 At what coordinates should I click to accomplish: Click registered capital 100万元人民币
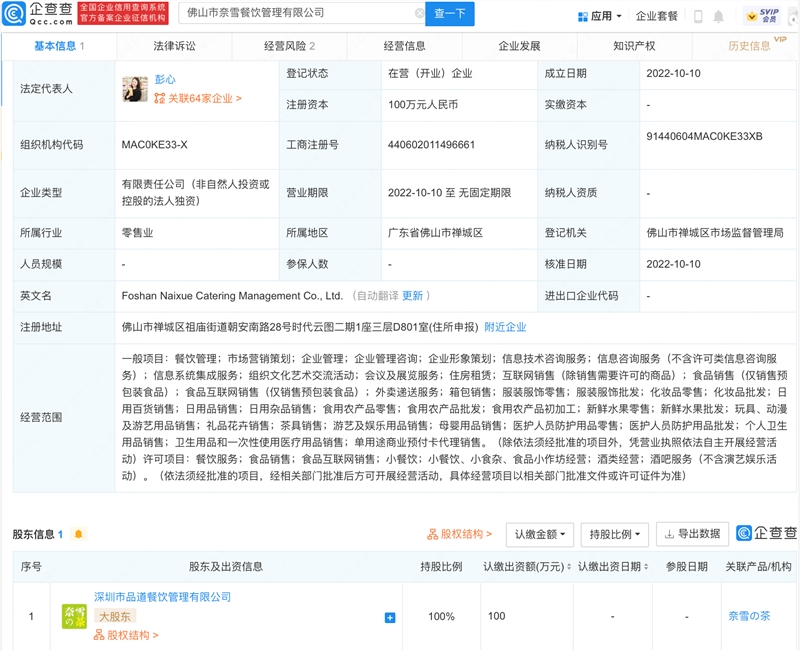[422, 105]
